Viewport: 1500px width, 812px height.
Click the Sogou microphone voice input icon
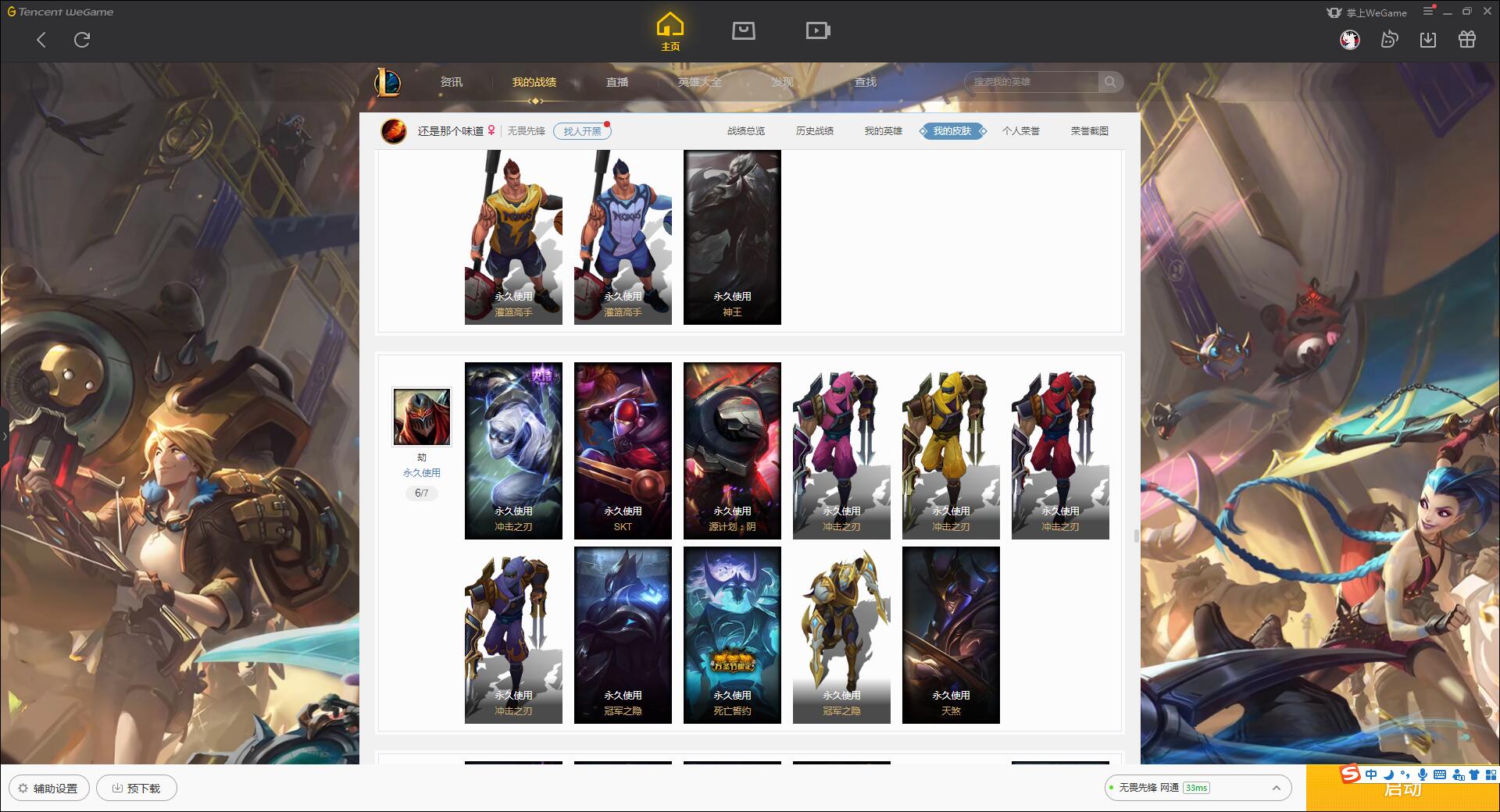coord(1423,775)
